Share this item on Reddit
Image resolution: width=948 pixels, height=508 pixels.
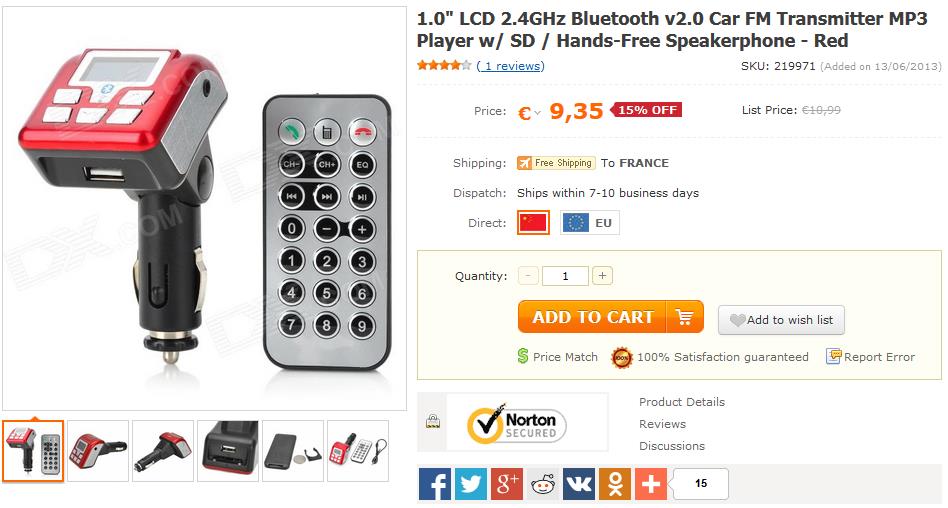click(x=543, y=484)
